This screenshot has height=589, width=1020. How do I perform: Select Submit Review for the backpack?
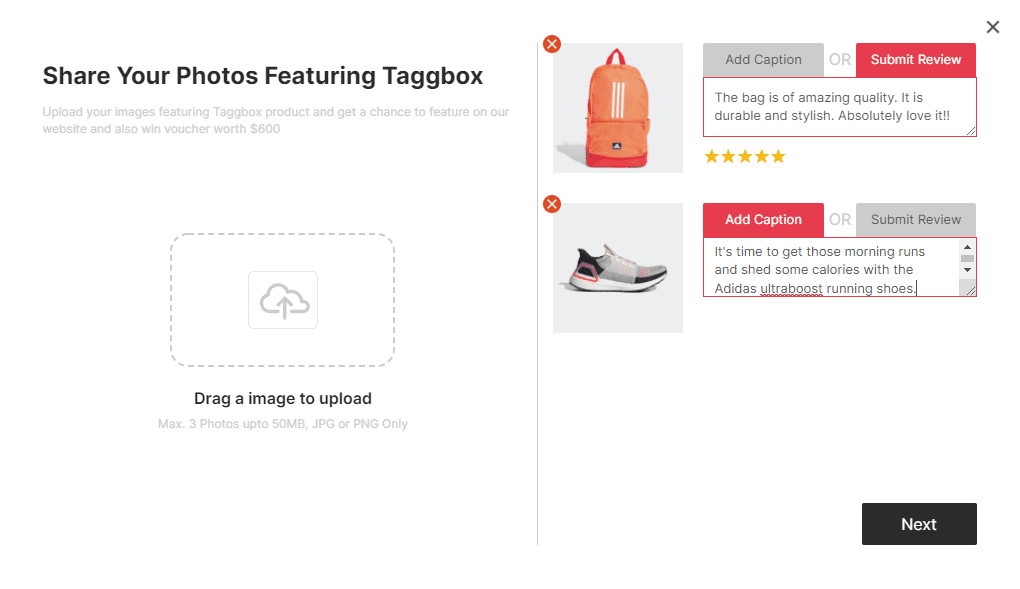pyautogui.click(x=915, y=60)
